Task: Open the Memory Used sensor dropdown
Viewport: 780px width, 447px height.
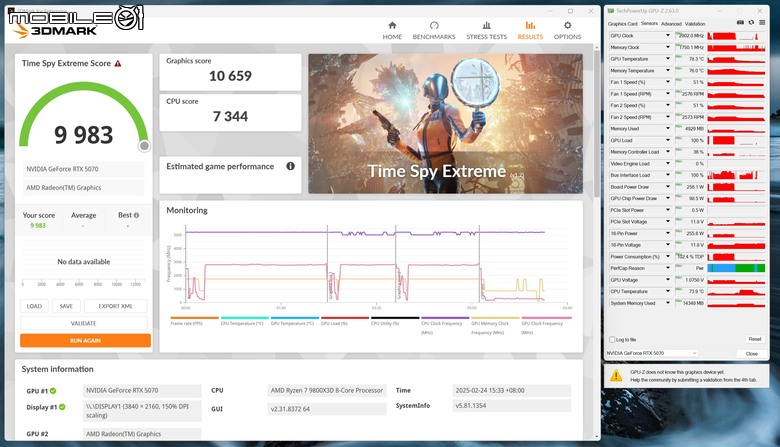Action: pyautogui.click(x=668, y=128)
